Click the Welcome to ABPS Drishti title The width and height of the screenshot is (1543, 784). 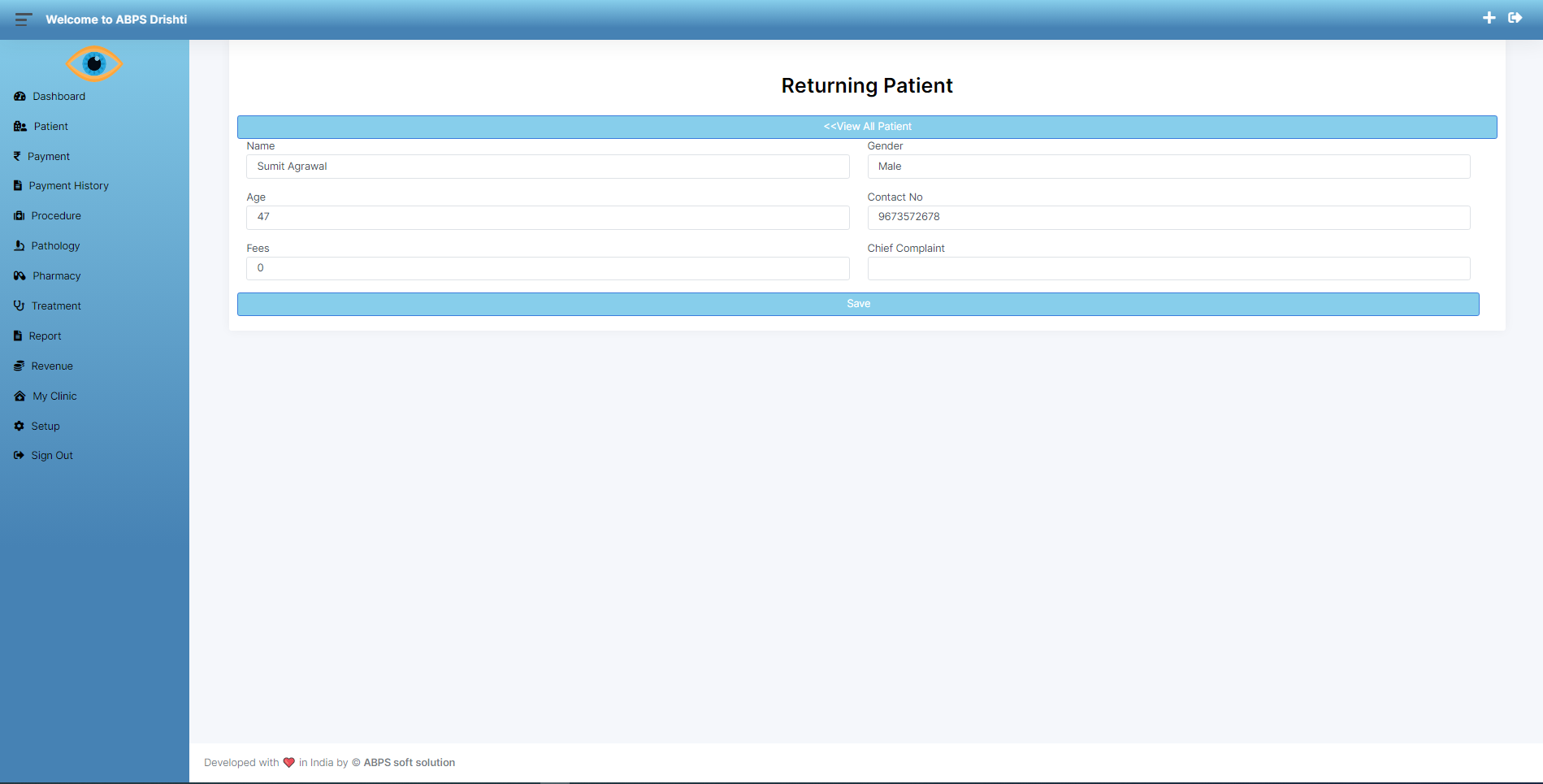point(116,19)
